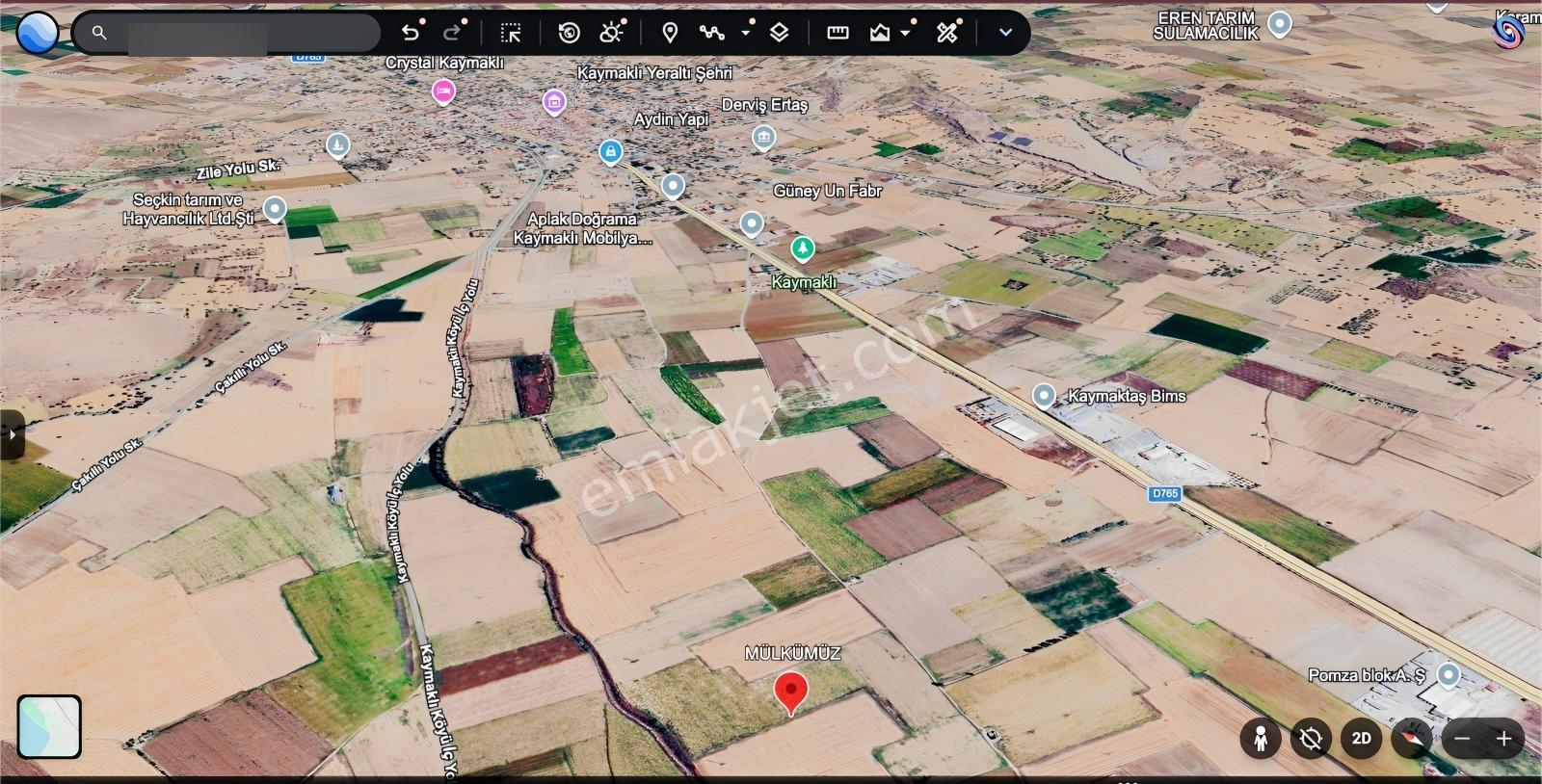Screen dimensions: 1542x784
Task: Click Seçkin tarım ve Hayvancılık pin
Action: tap(275, 209)
